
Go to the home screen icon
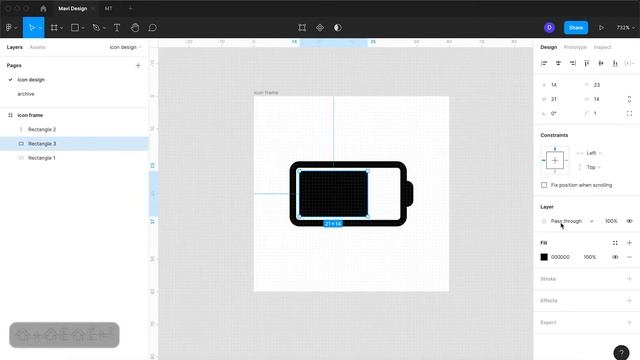pyautogui.click(x=43, y=9)
